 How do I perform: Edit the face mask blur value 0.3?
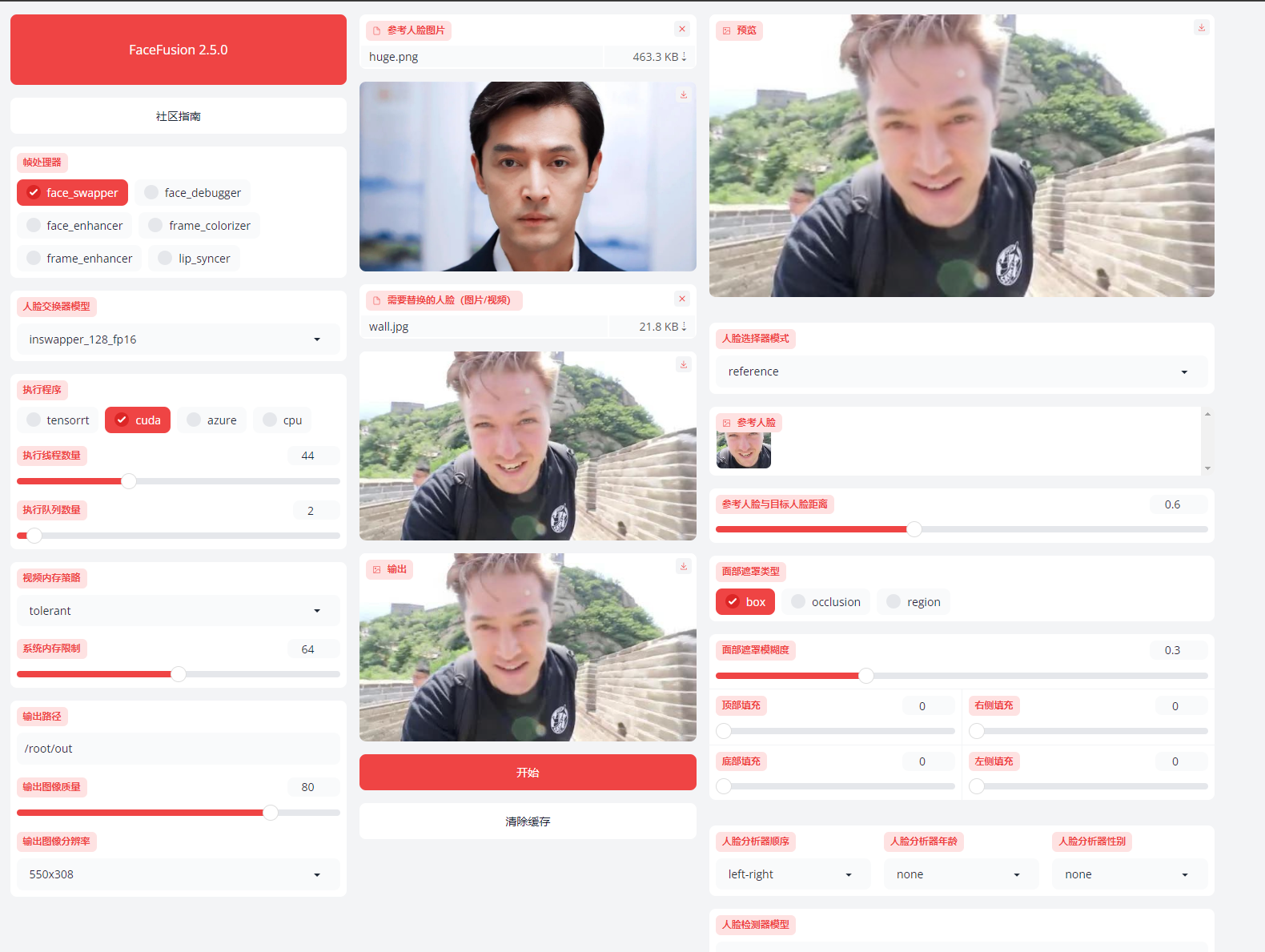1179,650
